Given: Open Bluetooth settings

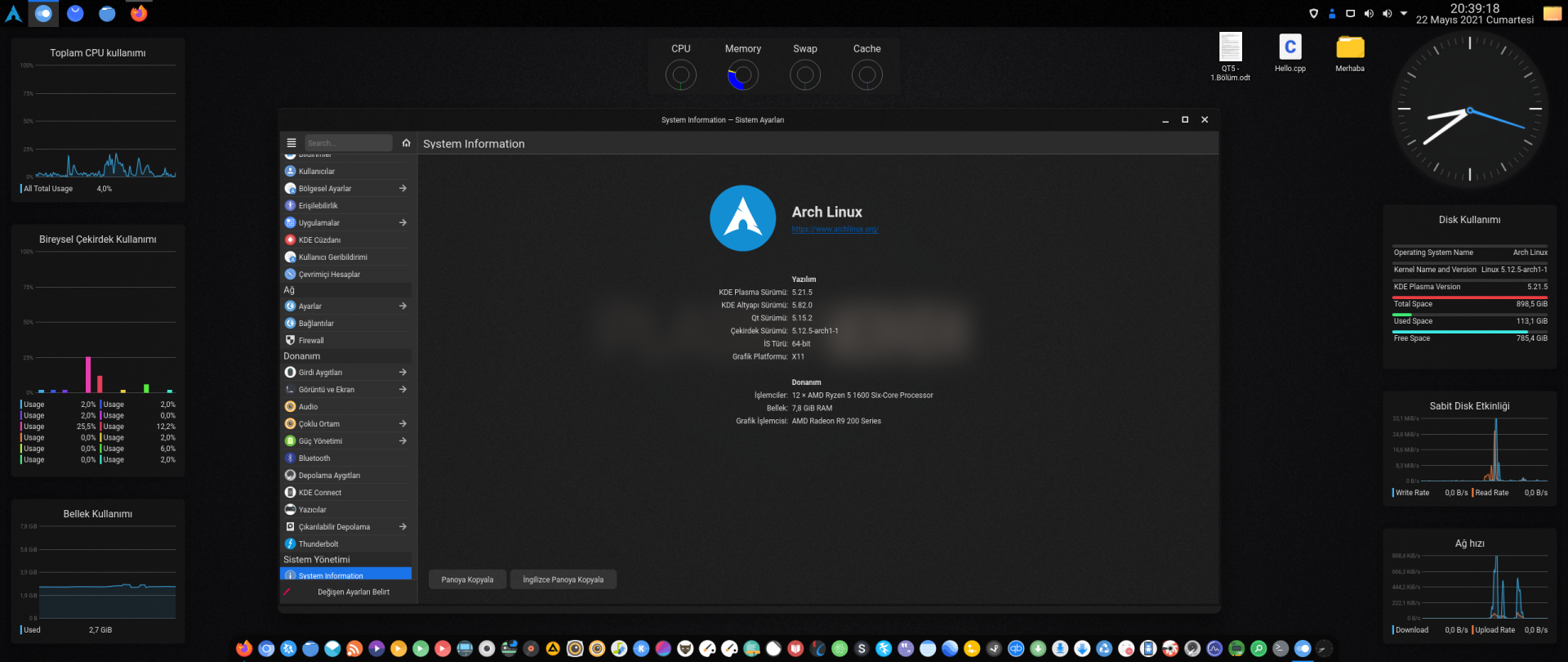Looking at the screenshot, I should pyautogui.click(x=345, y=458).
